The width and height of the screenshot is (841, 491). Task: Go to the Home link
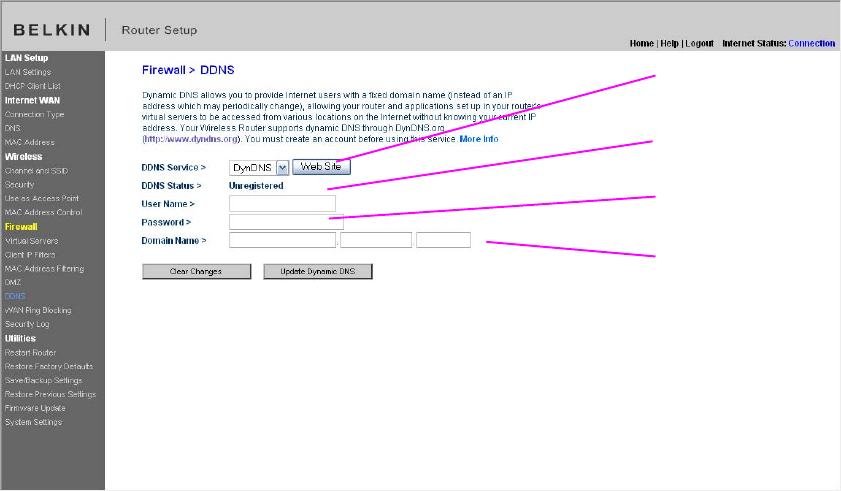click(641, 43)
